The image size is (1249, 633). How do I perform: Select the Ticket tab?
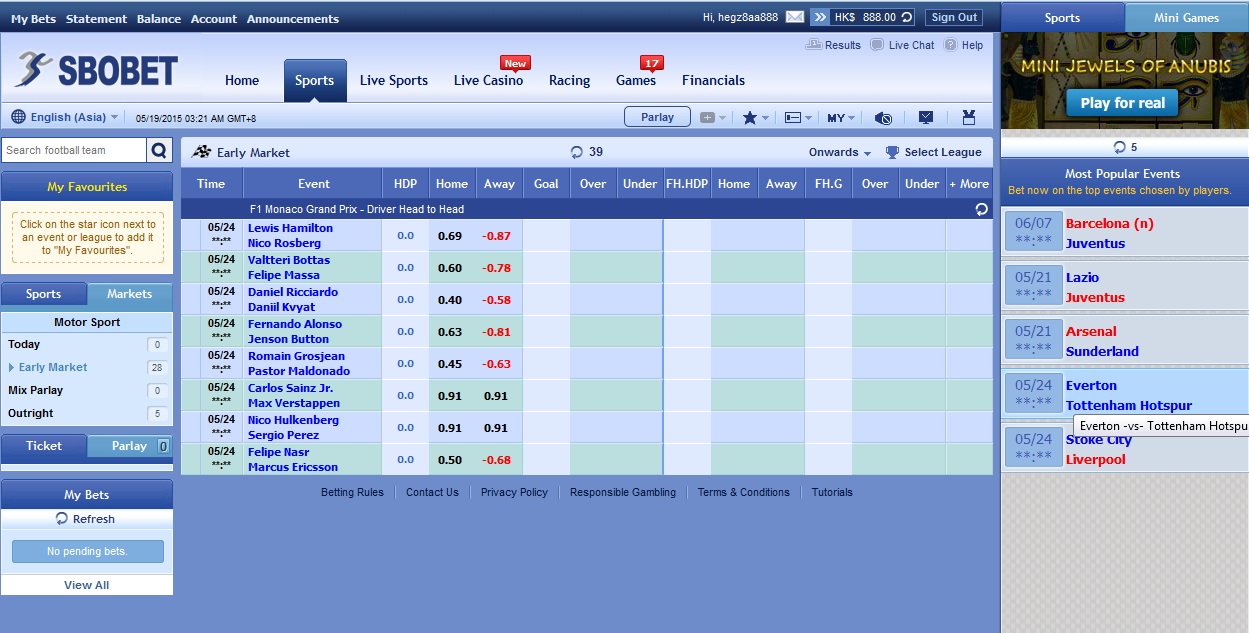[x=44, y=446]
